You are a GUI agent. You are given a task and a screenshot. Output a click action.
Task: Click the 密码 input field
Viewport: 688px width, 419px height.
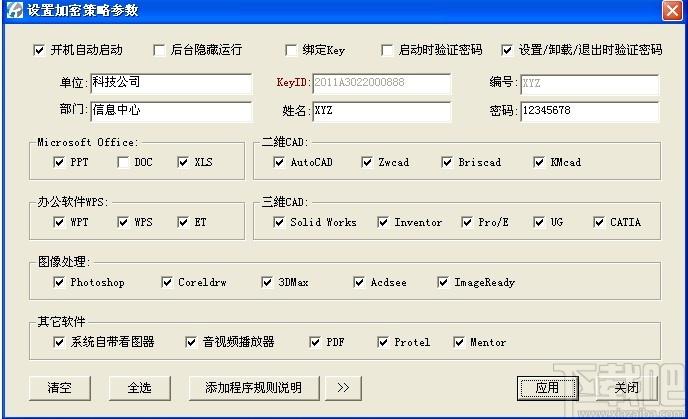[590, 111]
